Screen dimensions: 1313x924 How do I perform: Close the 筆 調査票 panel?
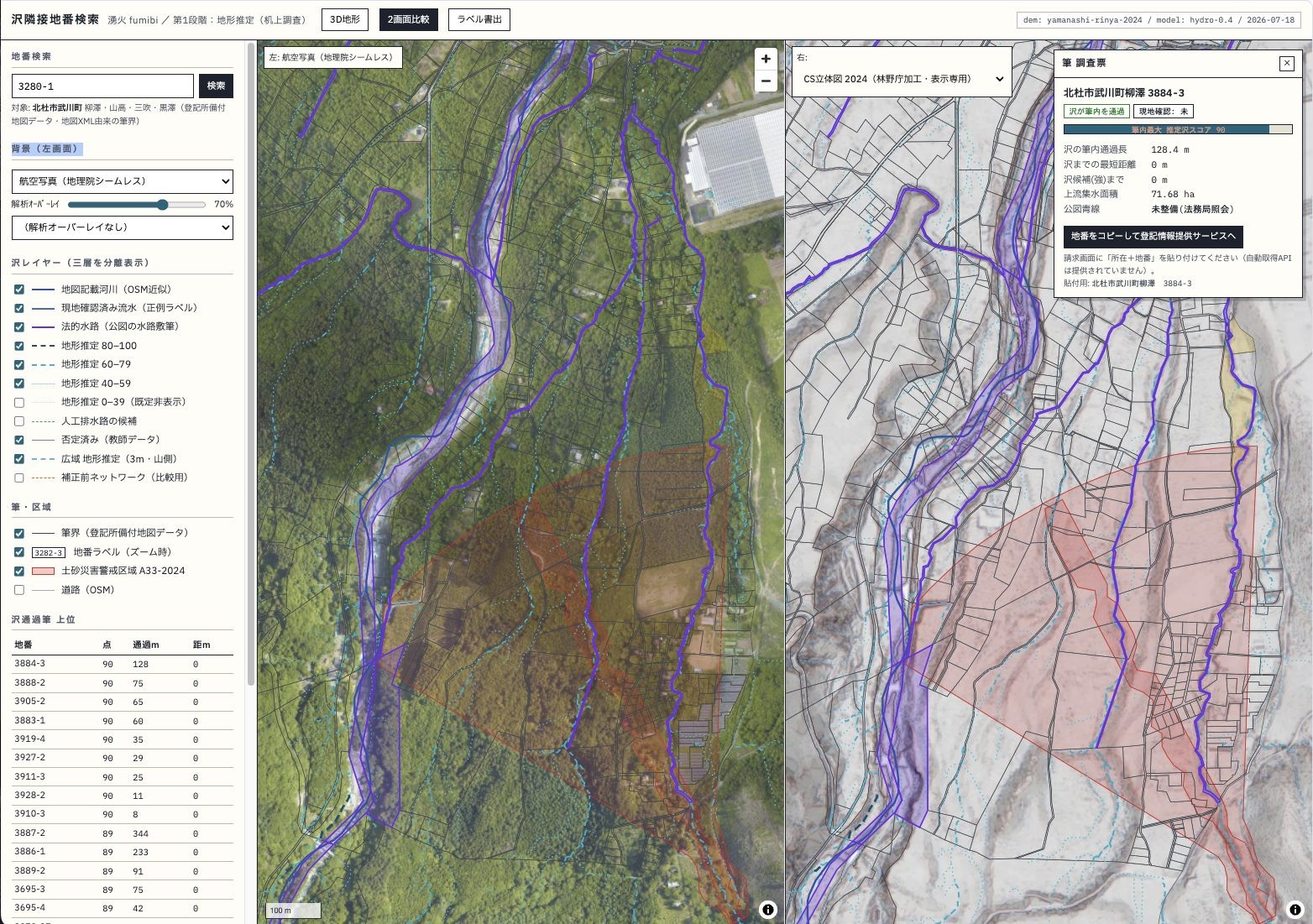click(1286, 63)
